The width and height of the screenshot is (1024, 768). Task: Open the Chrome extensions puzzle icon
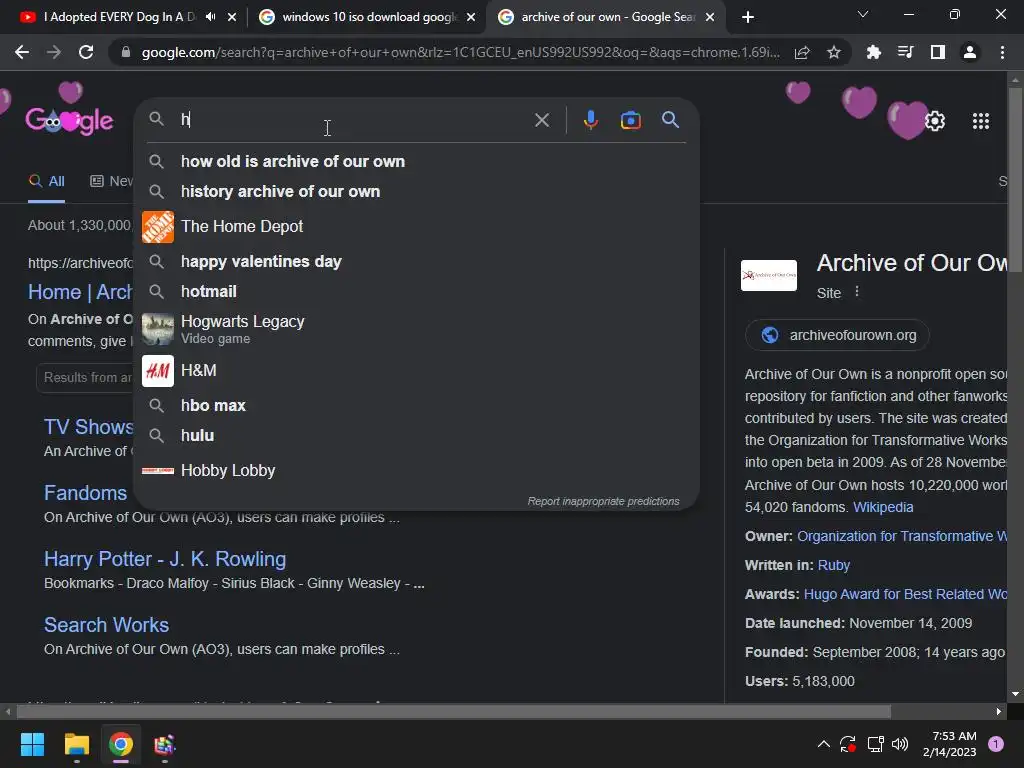(x=873, y=52)
